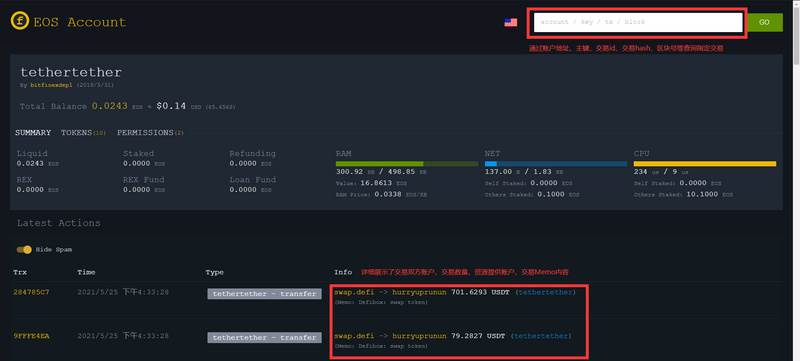
Task: Open transaction 9FFFE4EA
Action: [x=32, y=337]
